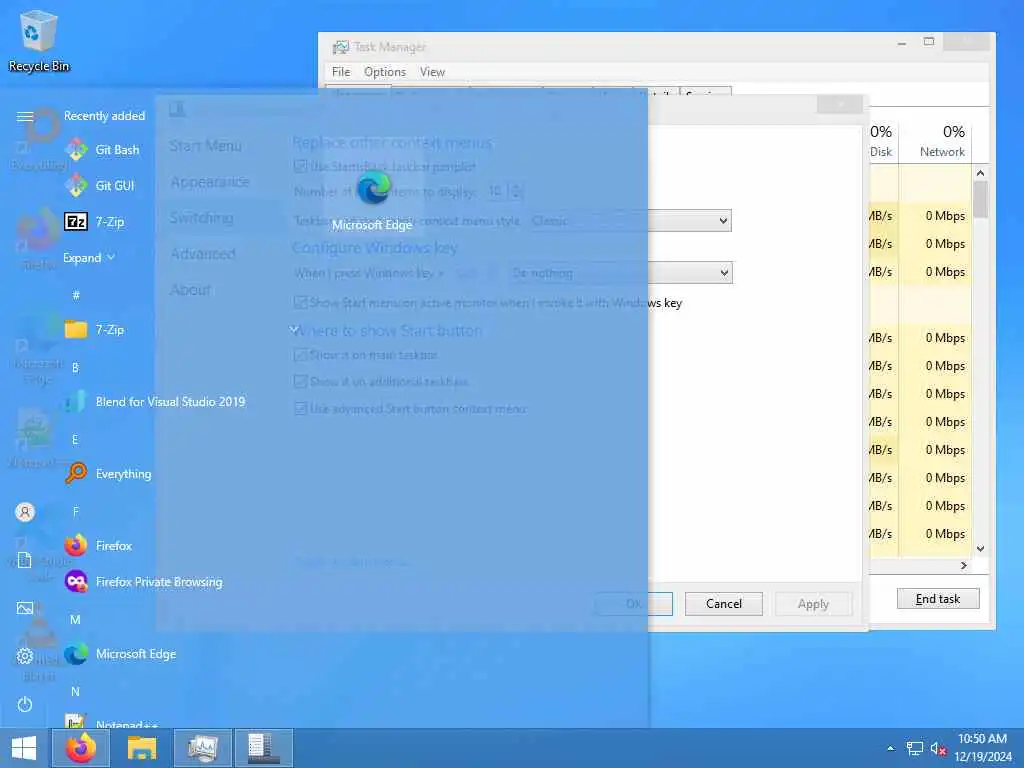Click End task in Task Manager
Screen dimensions: 1024x768
pyautogui.click(x=938, y=599)
